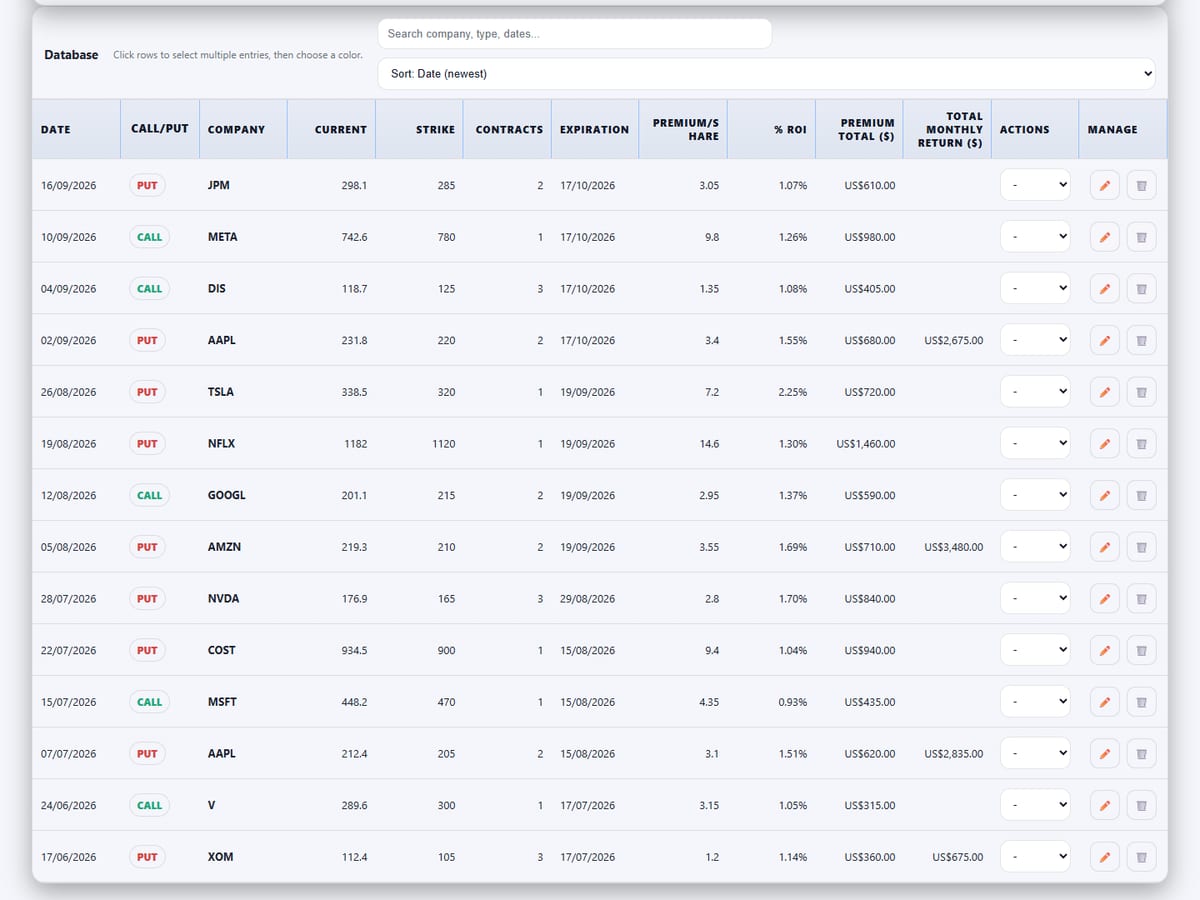Click the % ROI column header
The width and height of the screenshot is (1200, 900).
click(771, 129)
